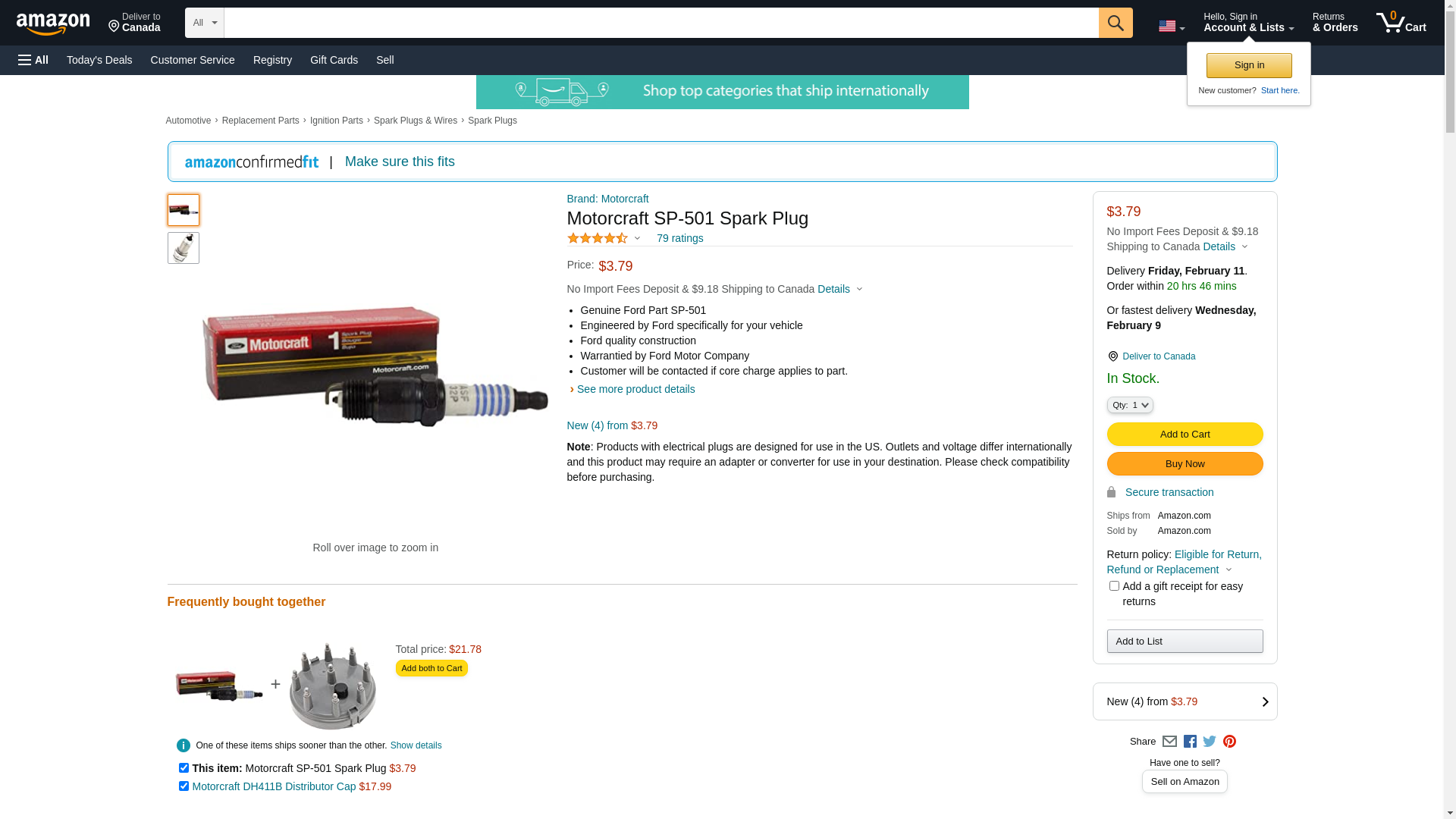Click the Amazon logo
Screen dimensions: 1456x819
click(53, 24)
